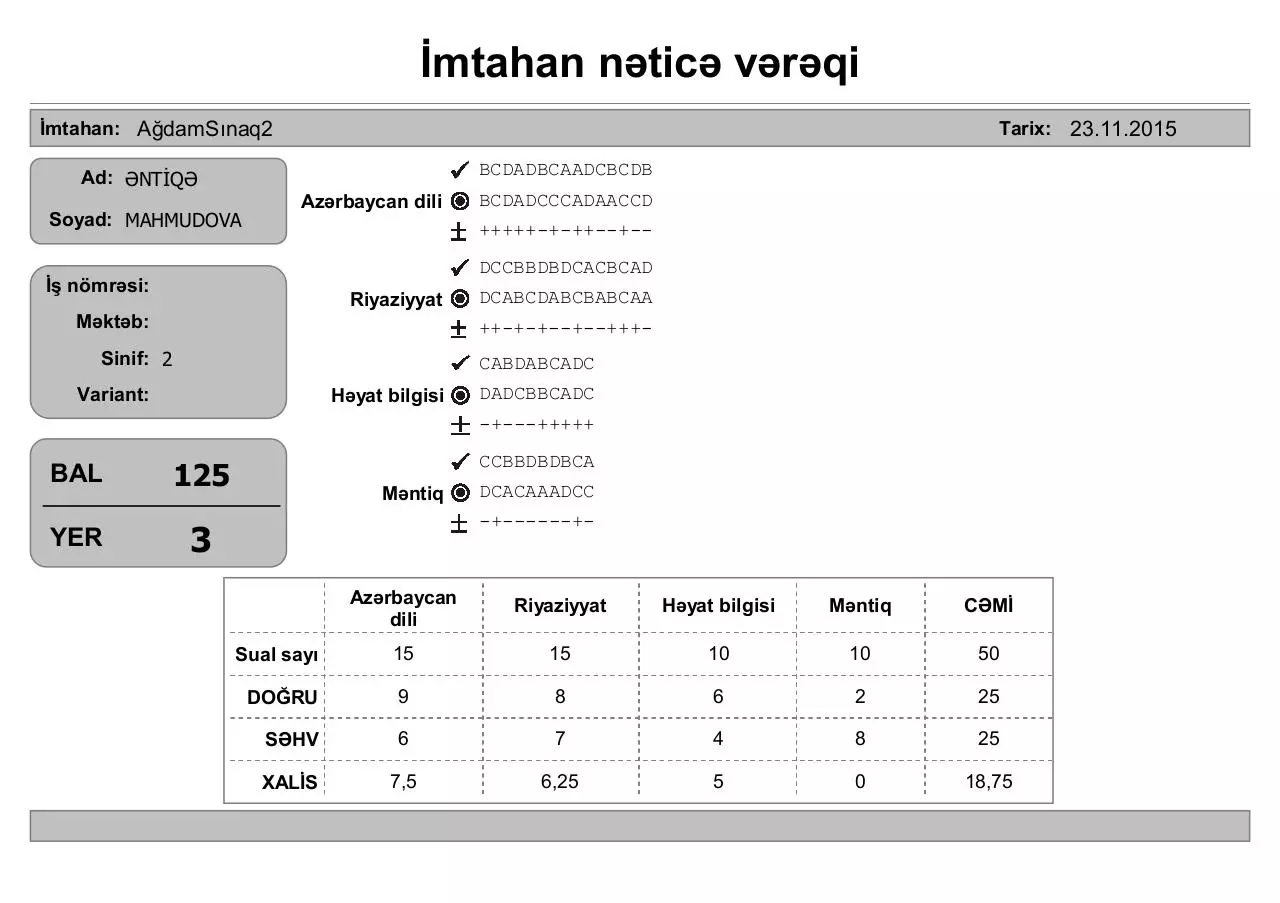Select the surname MAHMUDOVA
Viewport: 1280px width, 903px height.
[x=183, y=221]
